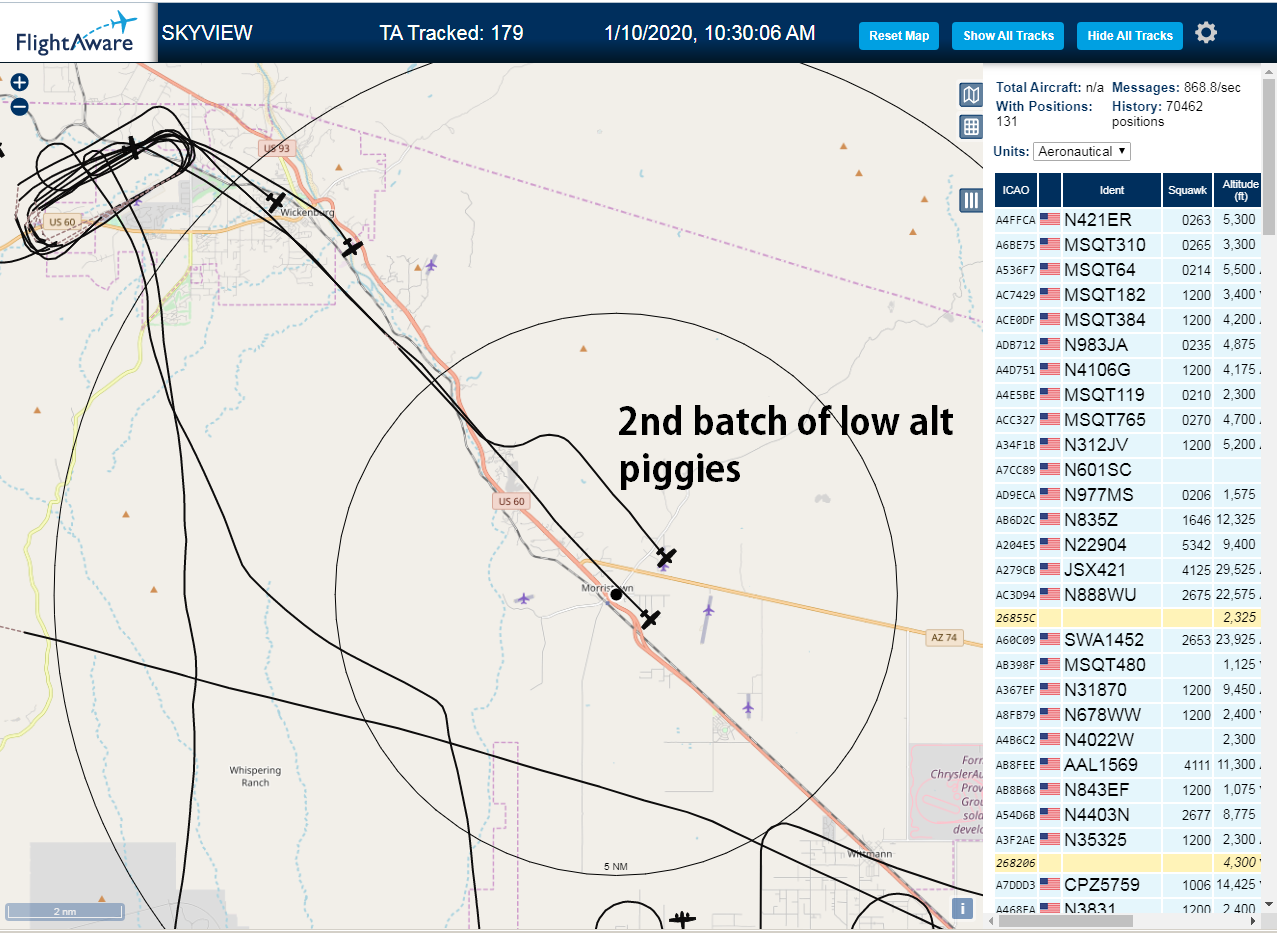
Task: Select aircraft row CPZ5759
Action: [1128, 885]
